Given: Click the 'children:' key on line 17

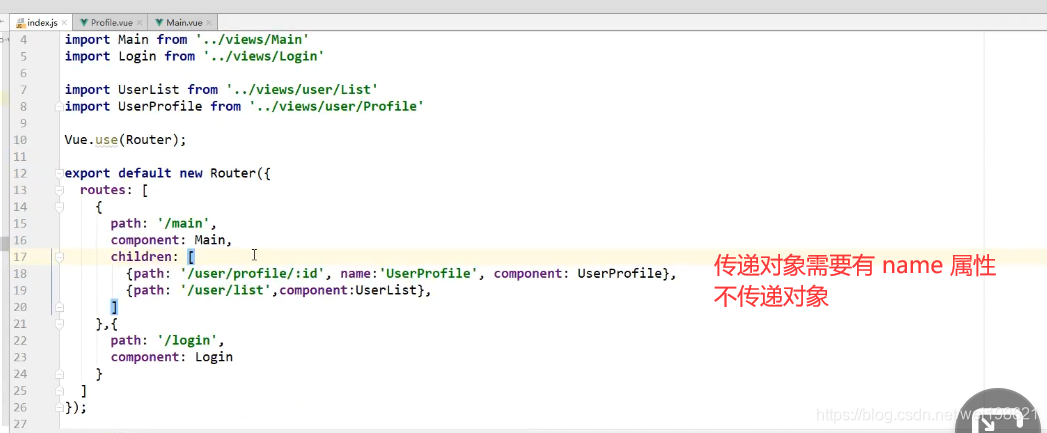Looking at the screenshot, I should click(145, 257).
